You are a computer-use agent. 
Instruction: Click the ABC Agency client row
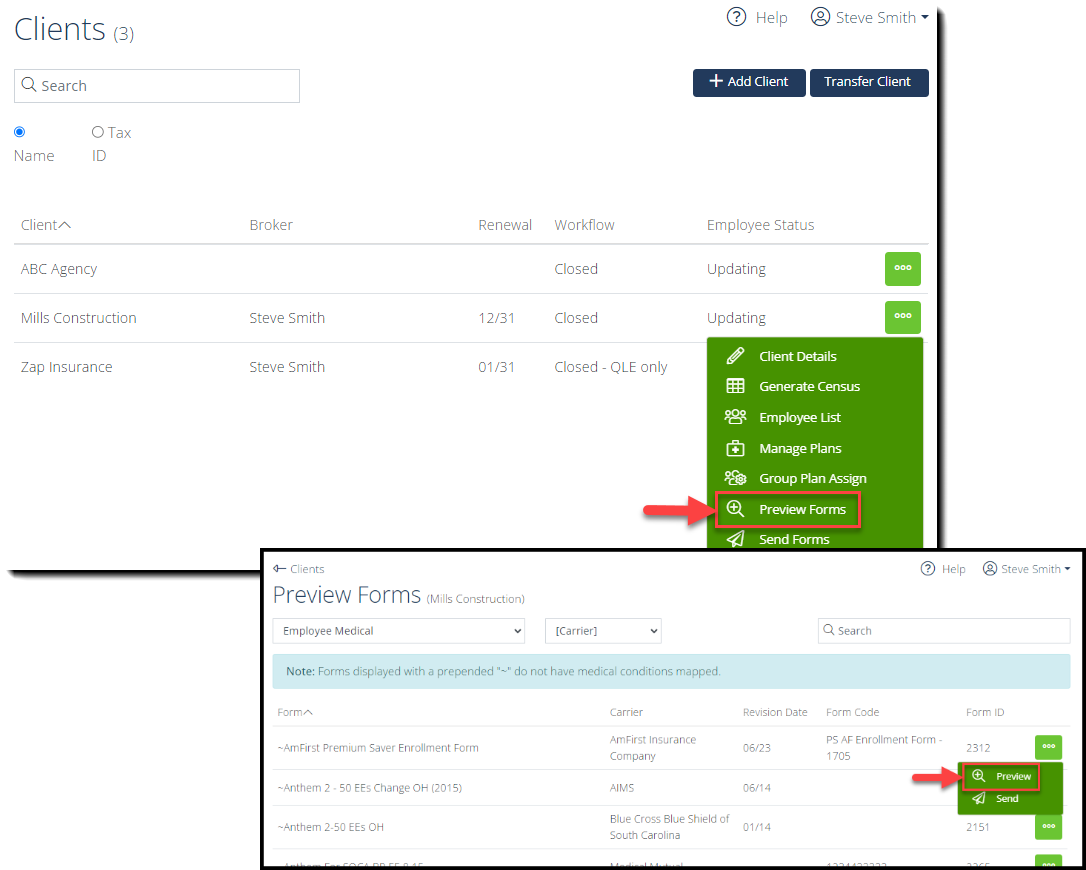471,269
